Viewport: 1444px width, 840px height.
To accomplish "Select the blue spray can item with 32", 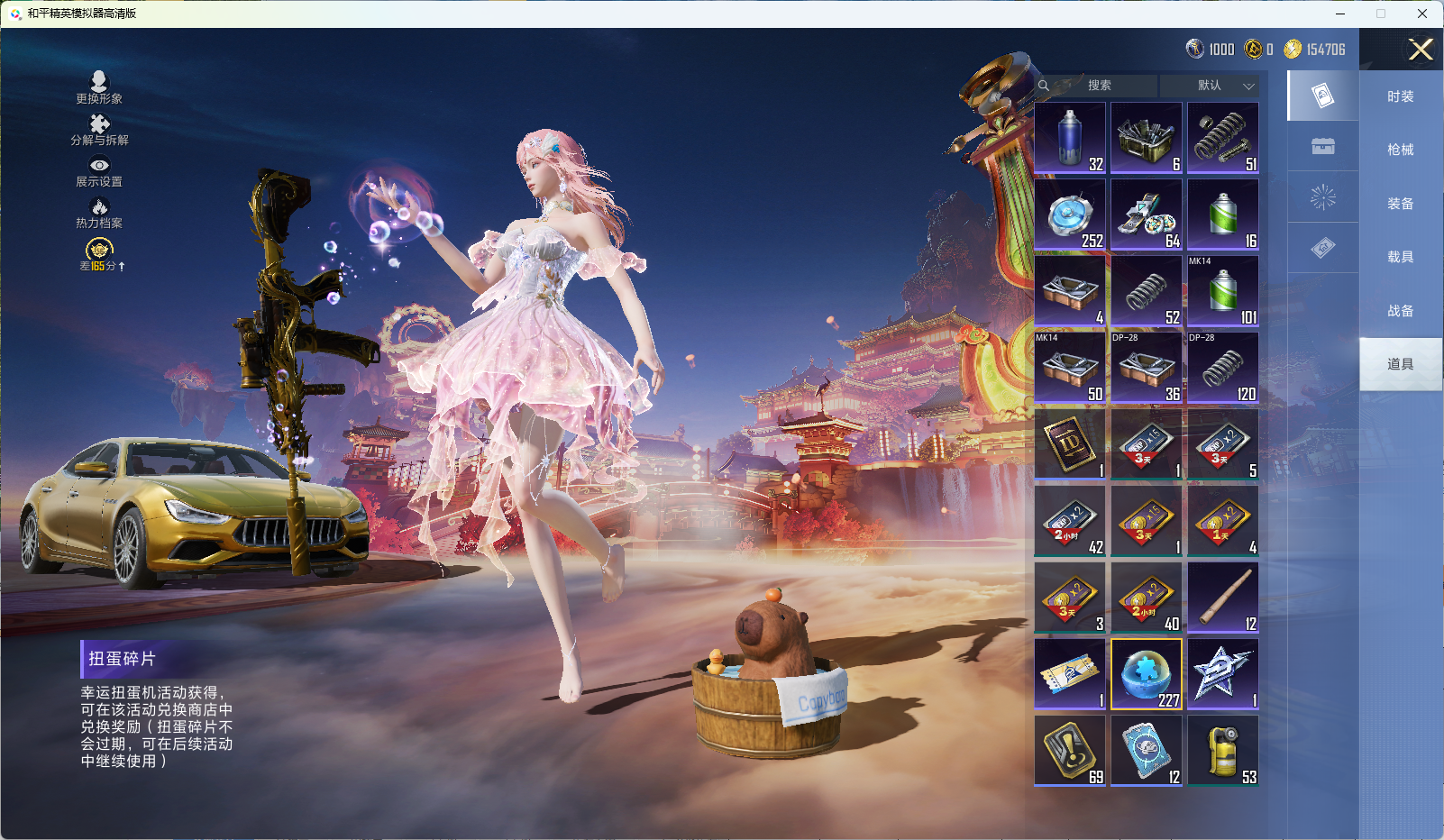I will pos(1070,138).
